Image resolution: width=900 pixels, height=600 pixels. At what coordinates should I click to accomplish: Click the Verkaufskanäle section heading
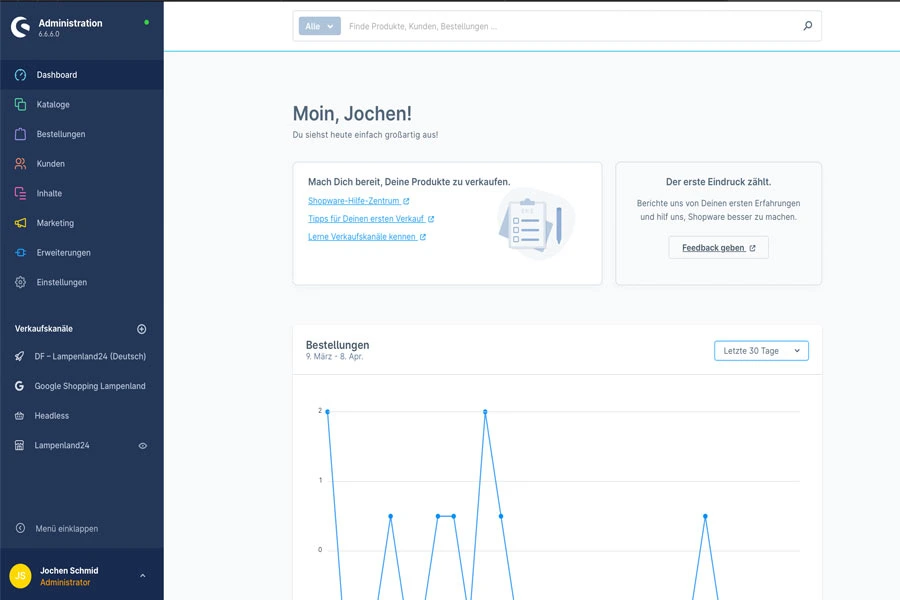(x=44, y=329)
